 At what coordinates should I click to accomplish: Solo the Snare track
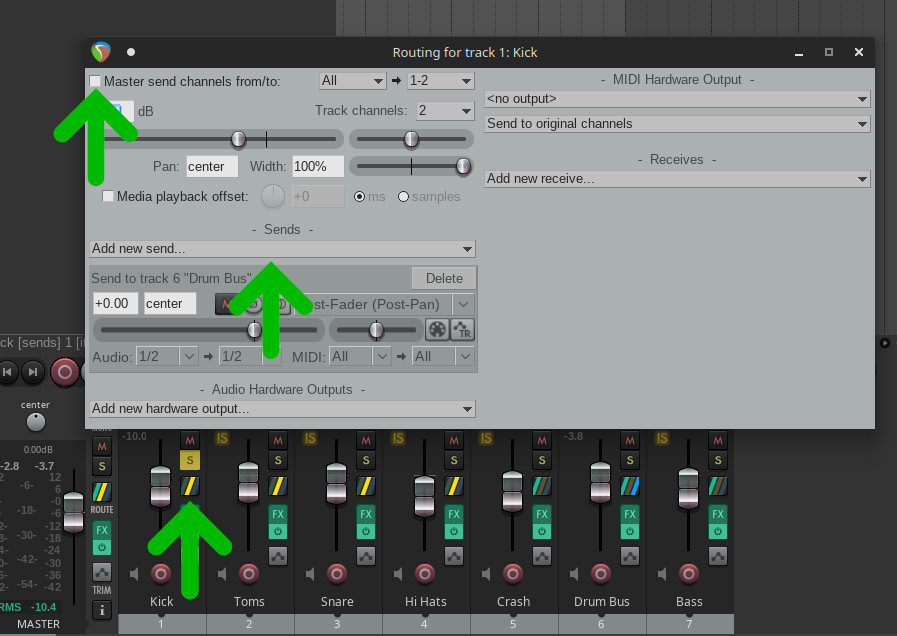coord(366,460)
